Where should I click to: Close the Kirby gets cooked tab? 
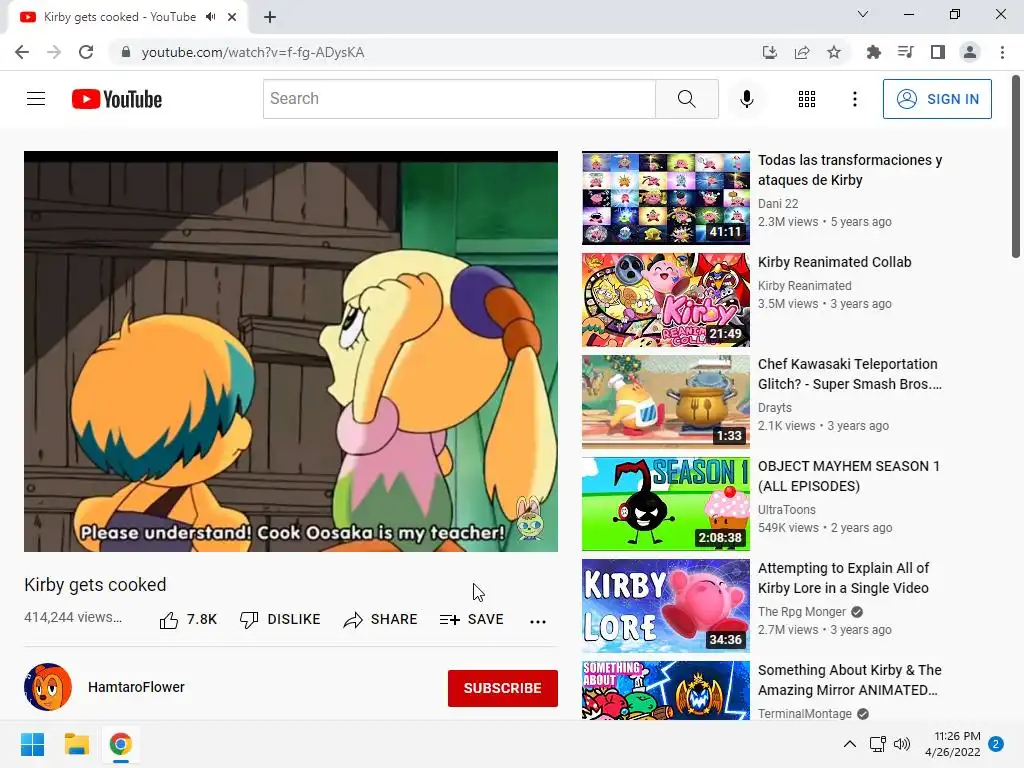click(232, 17)
